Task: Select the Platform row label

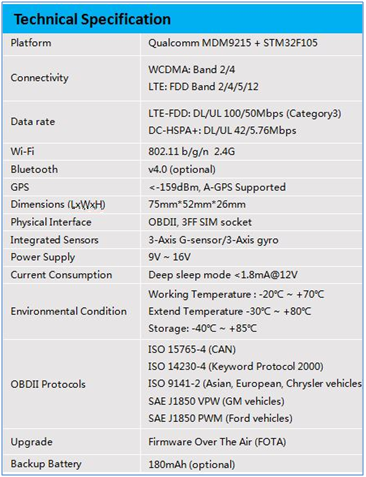Action: tap(31, 43)
